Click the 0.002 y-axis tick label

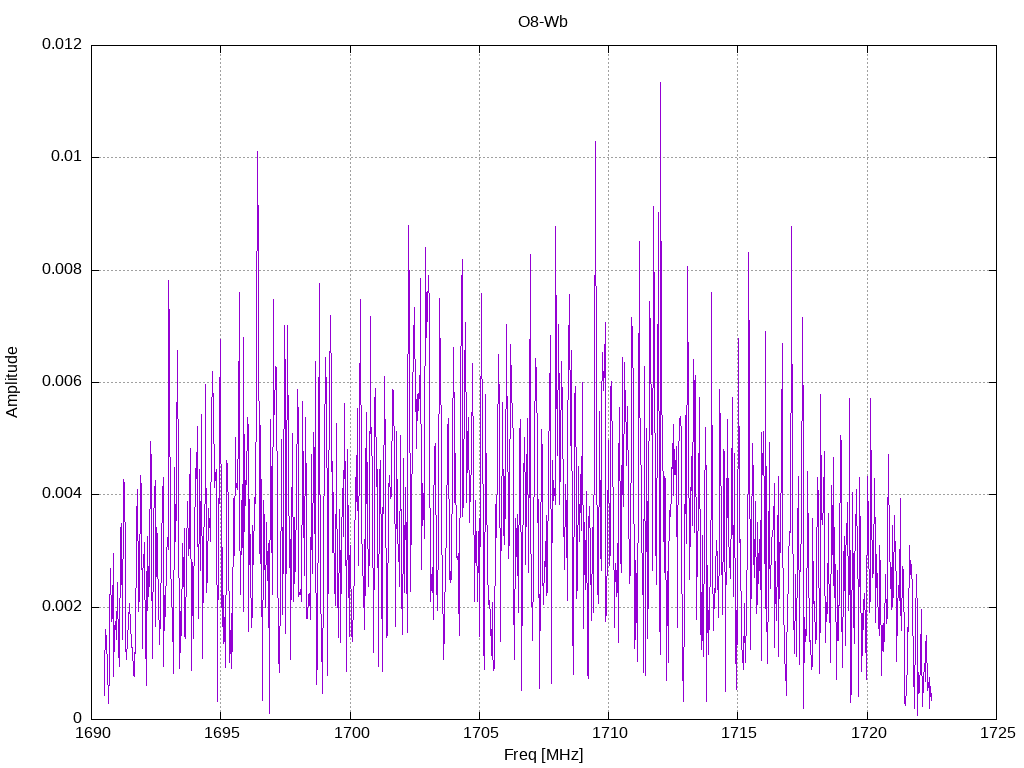[x=62, y=606]
